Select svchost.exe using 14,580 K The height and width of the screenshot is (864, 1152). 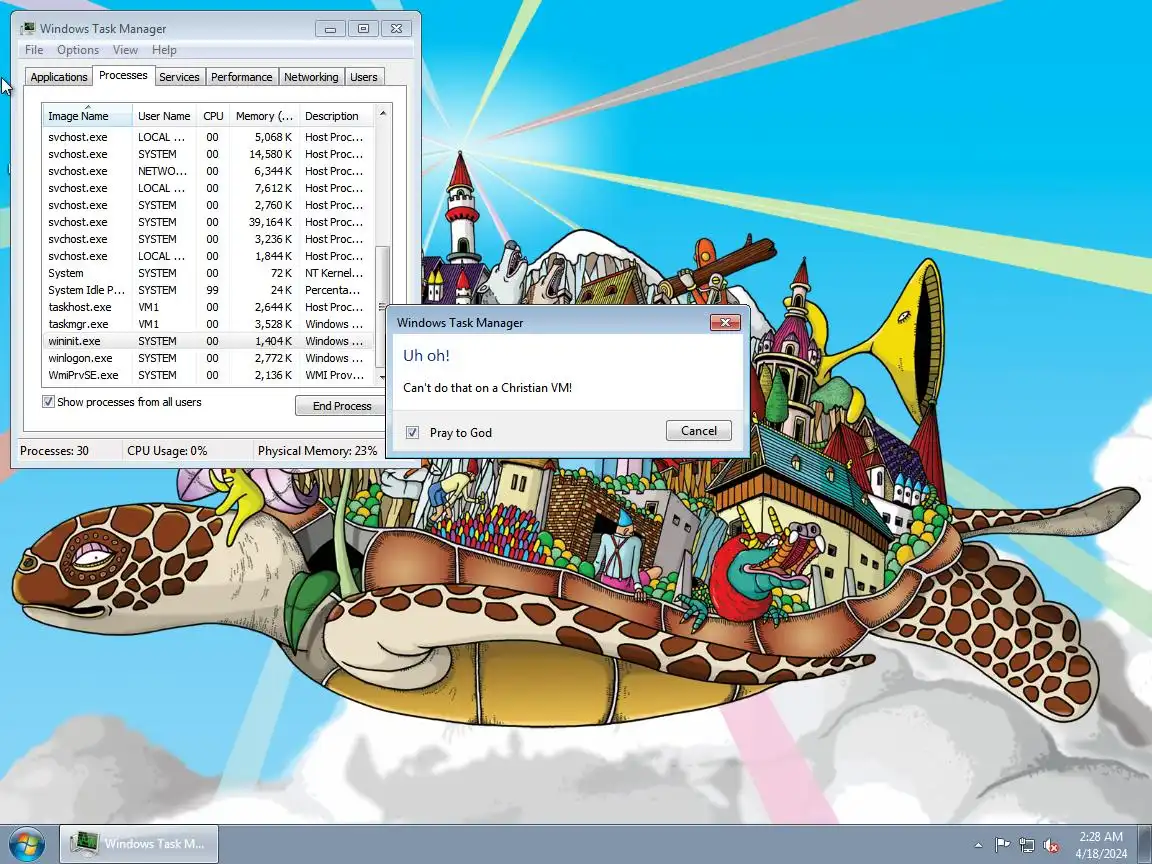click(208, 154)
